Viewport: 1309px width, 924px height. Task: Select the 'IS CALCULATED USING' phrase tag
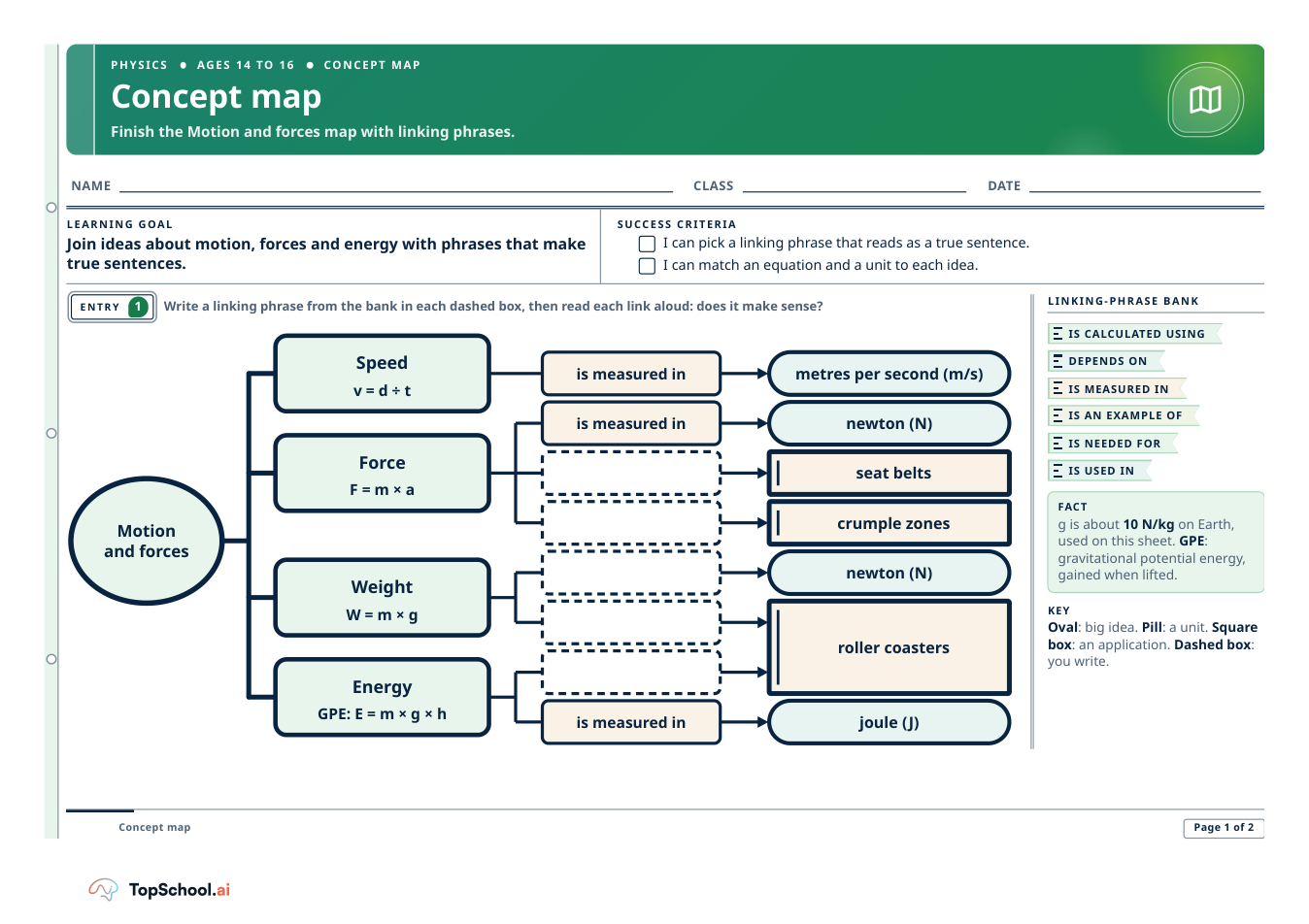coord(1134,334)
